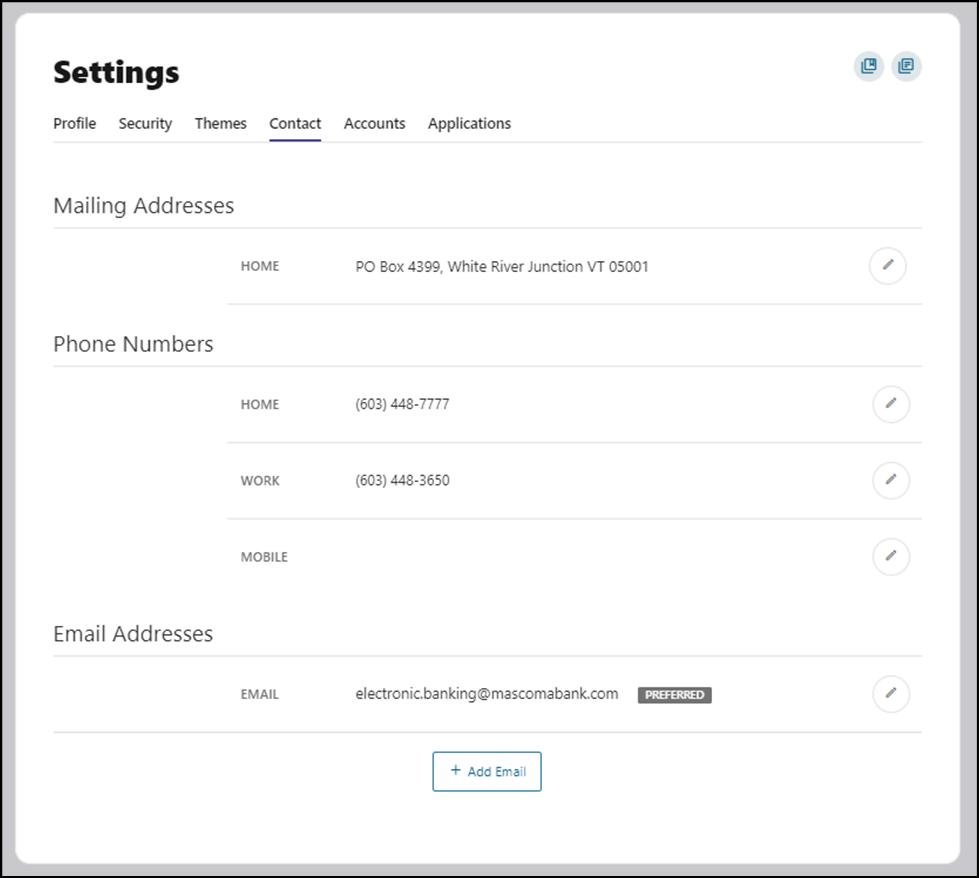Edit the preferred email address

(891, 693)
